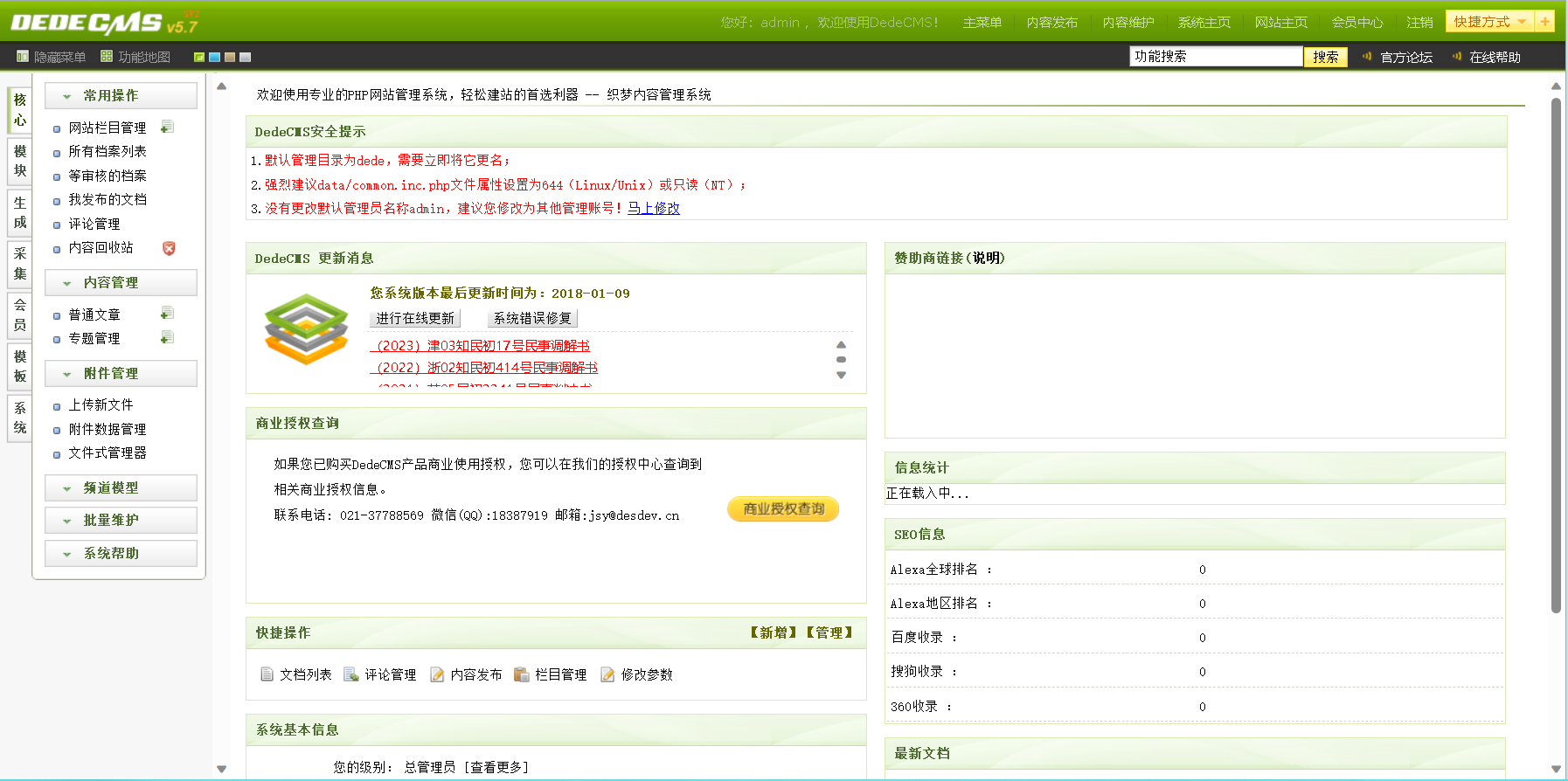
Task: Select the gray skin color swatch
Action: (x=245, y=57)
